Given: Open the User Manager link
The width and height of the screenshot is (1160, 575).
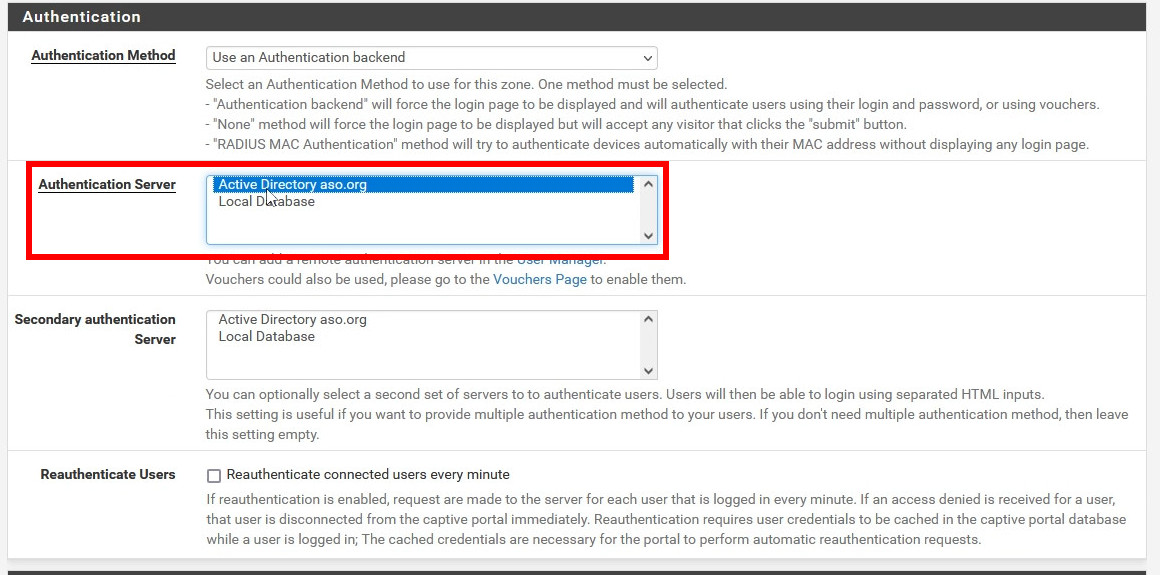Looking at the screenshot, I should click(559, 261).
